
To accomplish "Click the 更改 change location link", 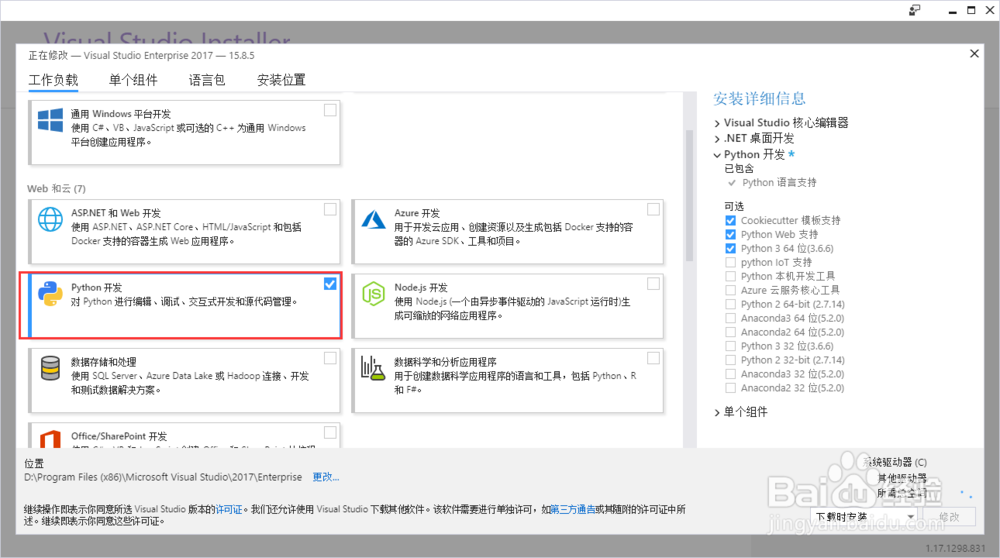I will [326, 477].
